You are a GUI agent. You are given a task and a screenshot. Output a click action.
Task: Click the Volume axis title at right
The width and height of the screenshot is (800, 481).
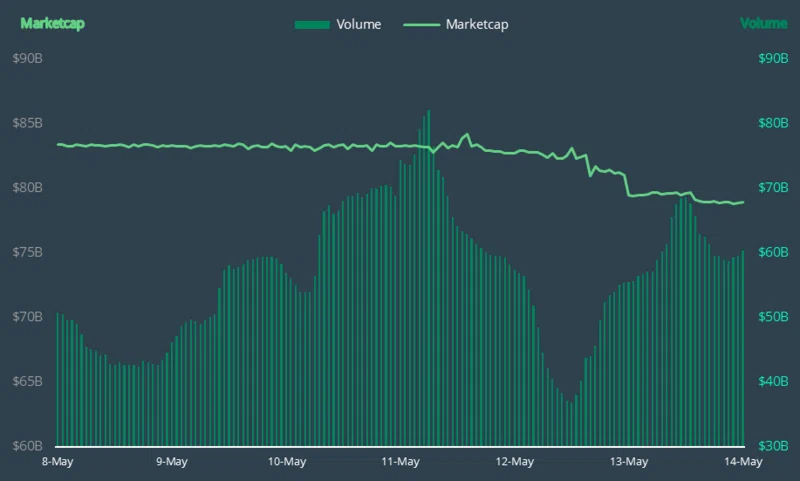[764, 23]
